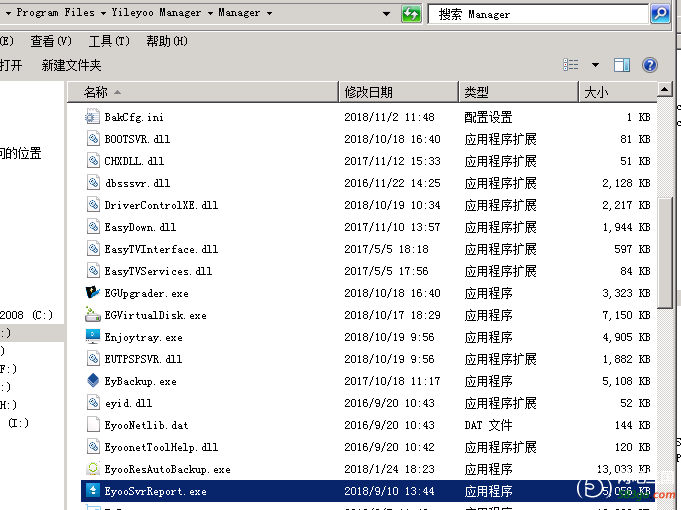Click the DAT 文件 type cell
Image resolution: width=681 pixels, height=510 pixels.
pyautogui.click(x=488, y=425)
